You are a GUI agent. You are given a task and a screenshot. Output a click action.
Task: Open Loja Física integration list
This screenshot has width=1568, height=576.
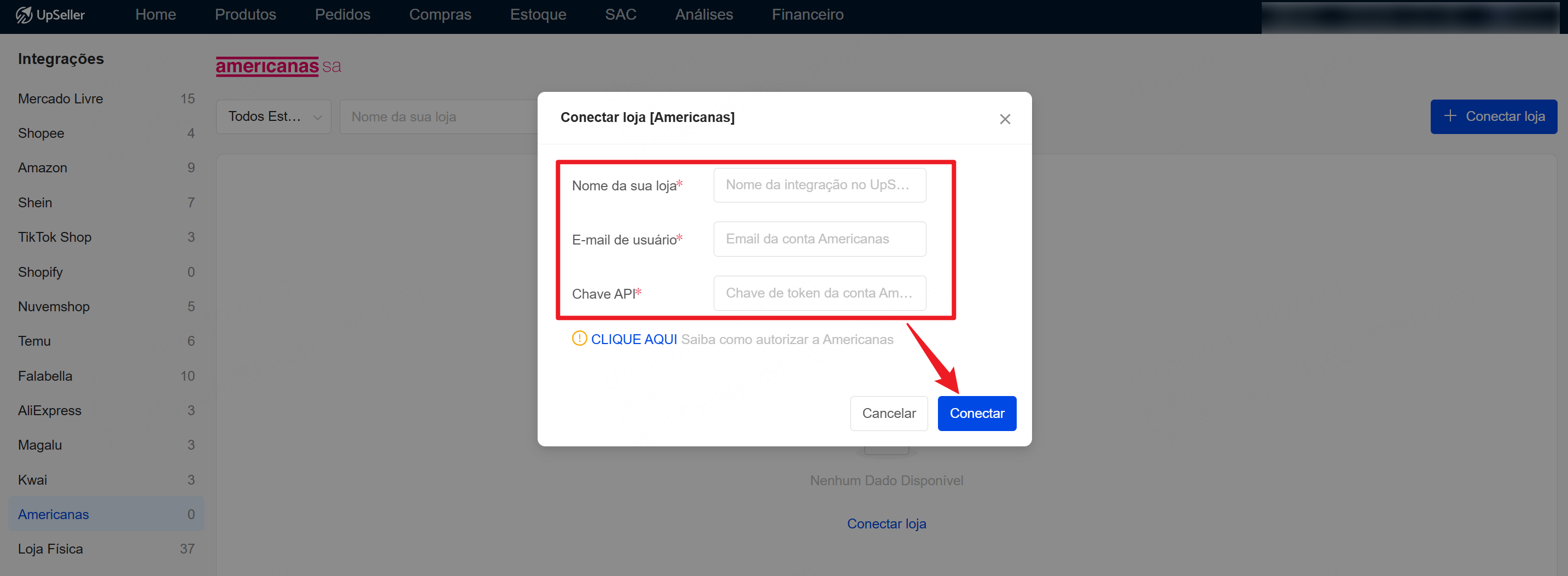pyautogui.click(x=50, y=549)
